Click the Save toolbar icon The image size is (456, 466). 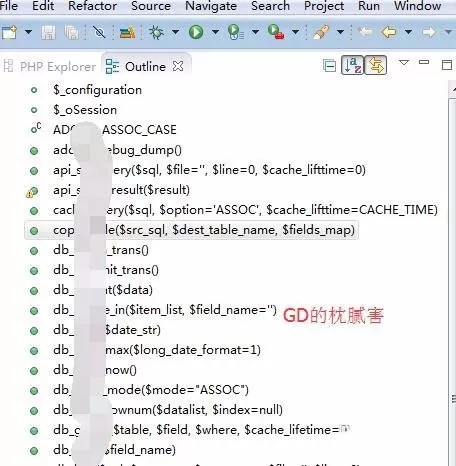[x=48, y=33]
